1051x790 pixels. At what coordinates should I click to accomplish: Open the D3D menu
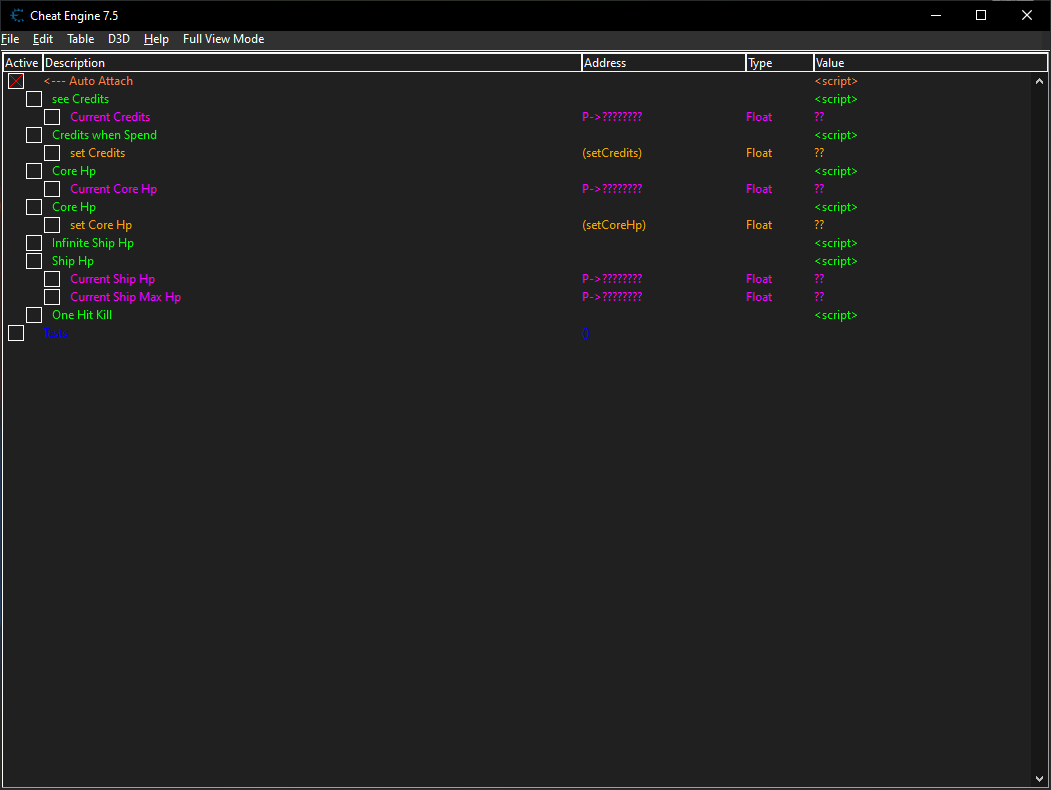tap(119, 39)
